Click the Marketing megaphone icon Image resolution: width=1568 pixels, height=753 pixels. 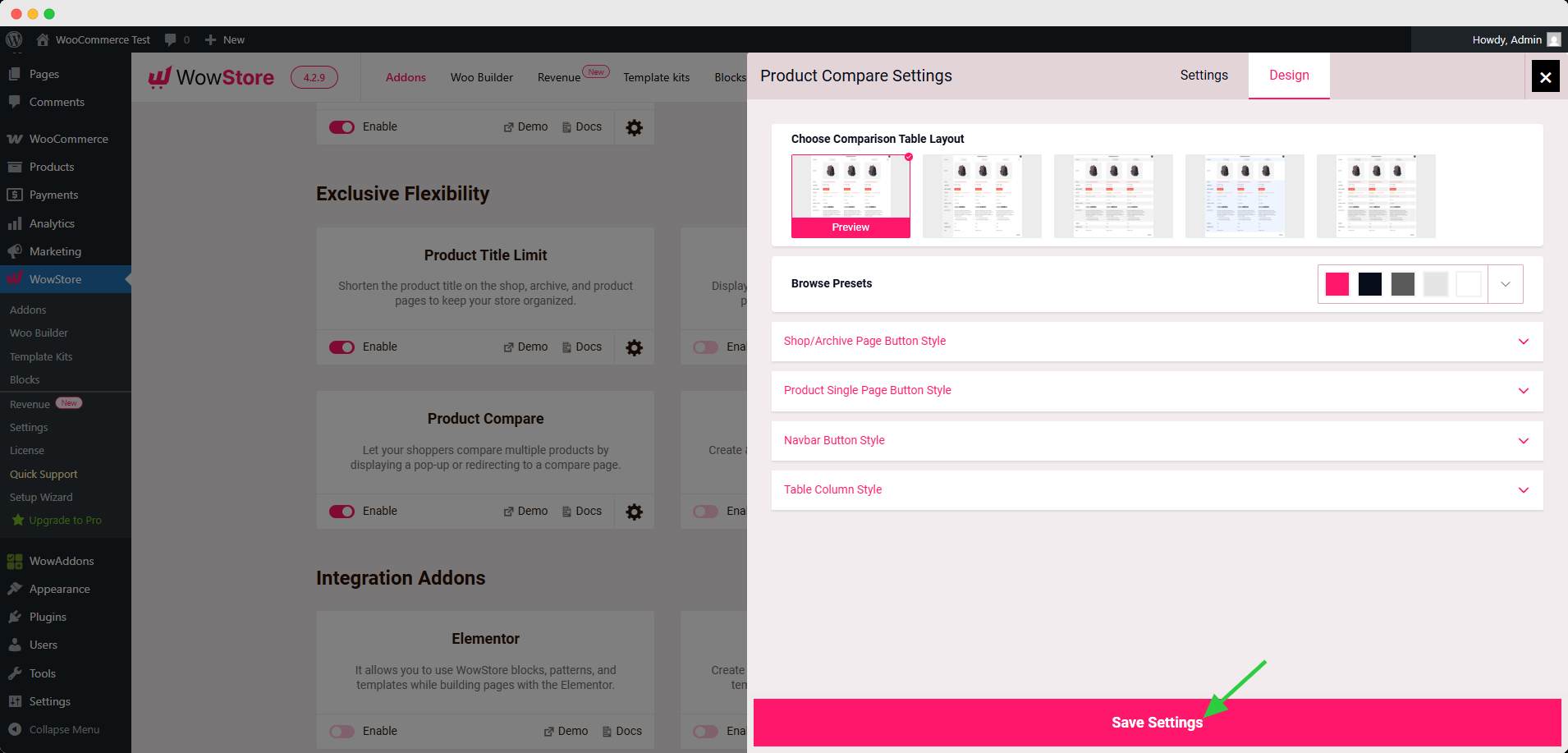tap(14, 251)
